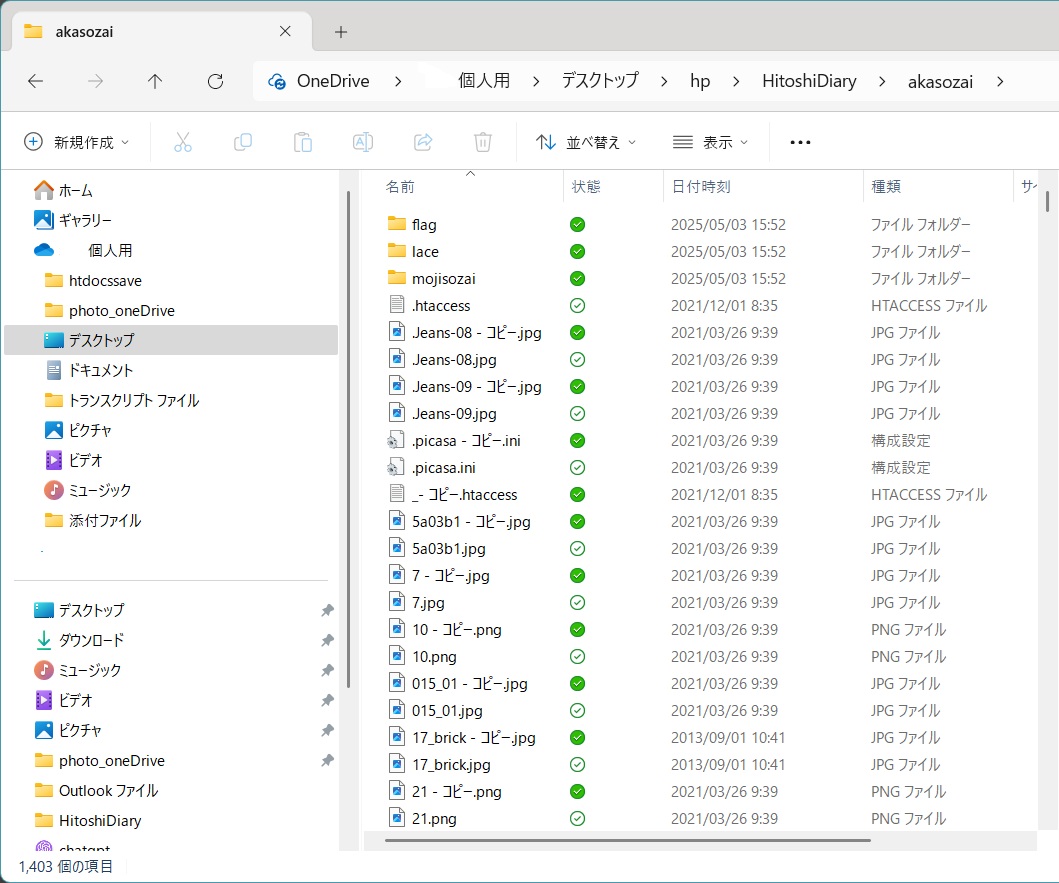The height and width of the screenshot is (883, 1059).
Task: Select ドキュメント in the navigation pane
Action: (x=101, y=370)
